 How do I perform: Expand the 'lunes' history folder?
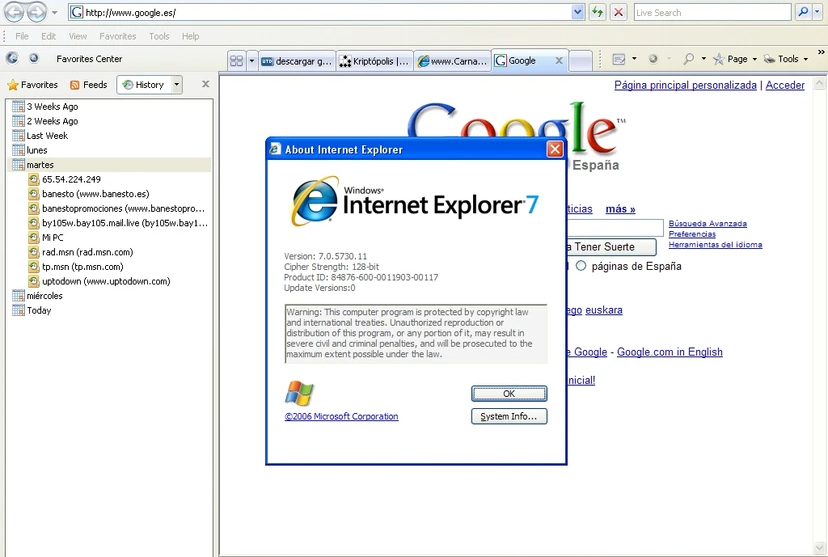click(30, 150)
